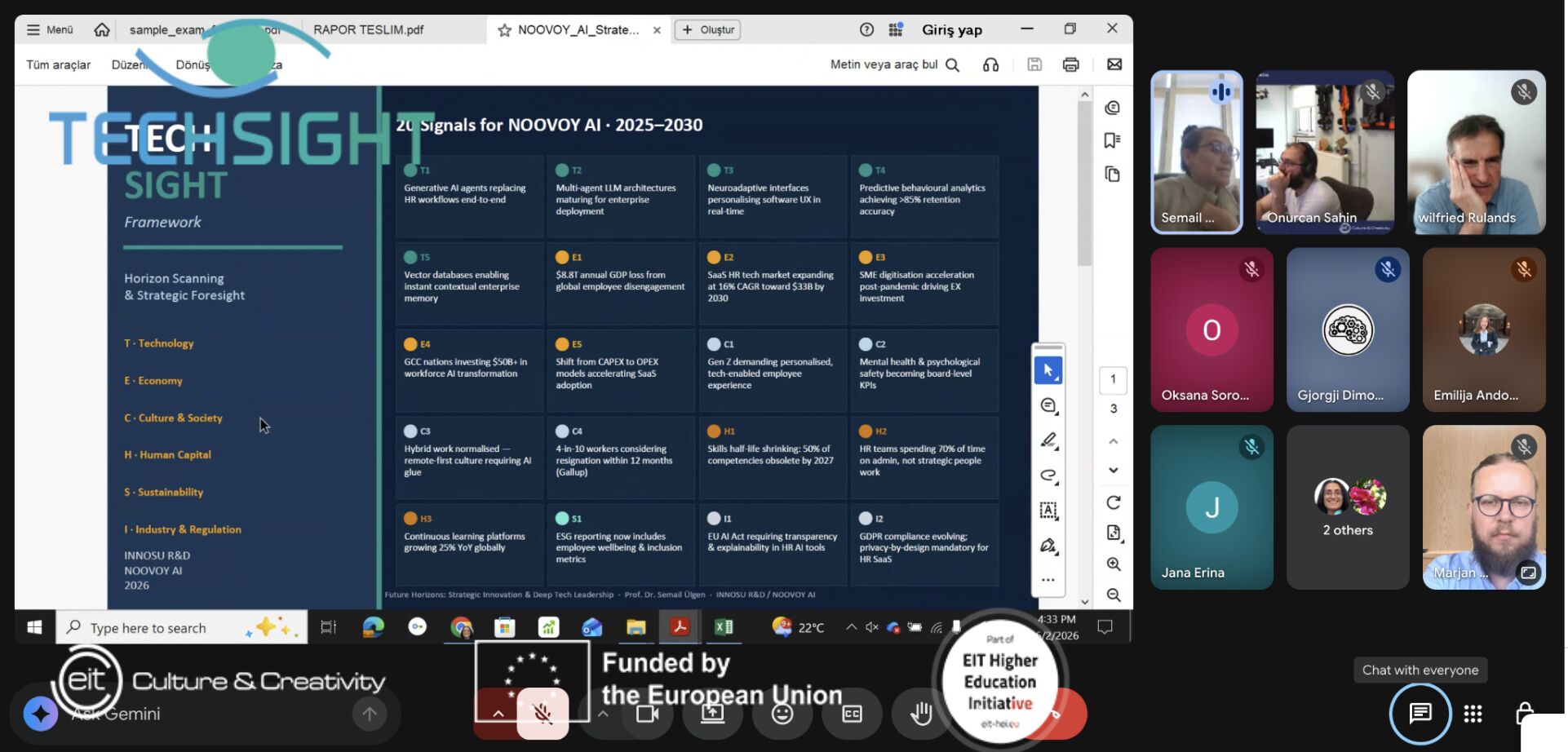Open the emoji reactions picker
This screenshot has height=752, width=1568.
point(782,714)
